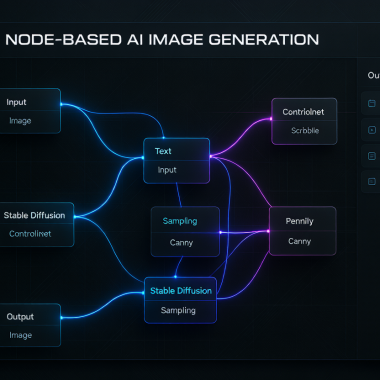Click the window-shaped icon in the right panel

pyautogui.click(x=372, y=103)
